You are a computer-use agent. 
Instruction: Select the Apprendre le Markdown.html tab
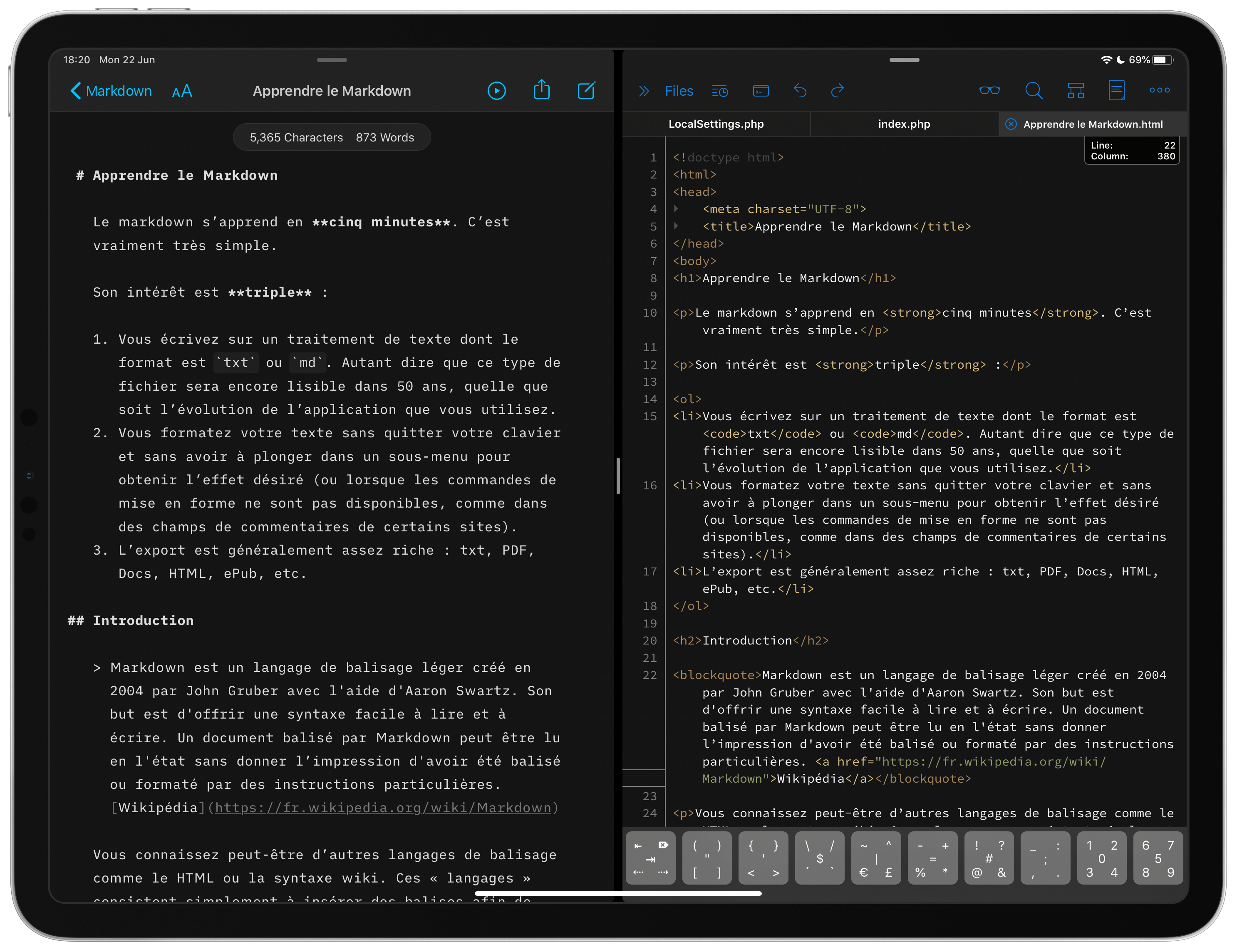click(x=1093, y=124)
